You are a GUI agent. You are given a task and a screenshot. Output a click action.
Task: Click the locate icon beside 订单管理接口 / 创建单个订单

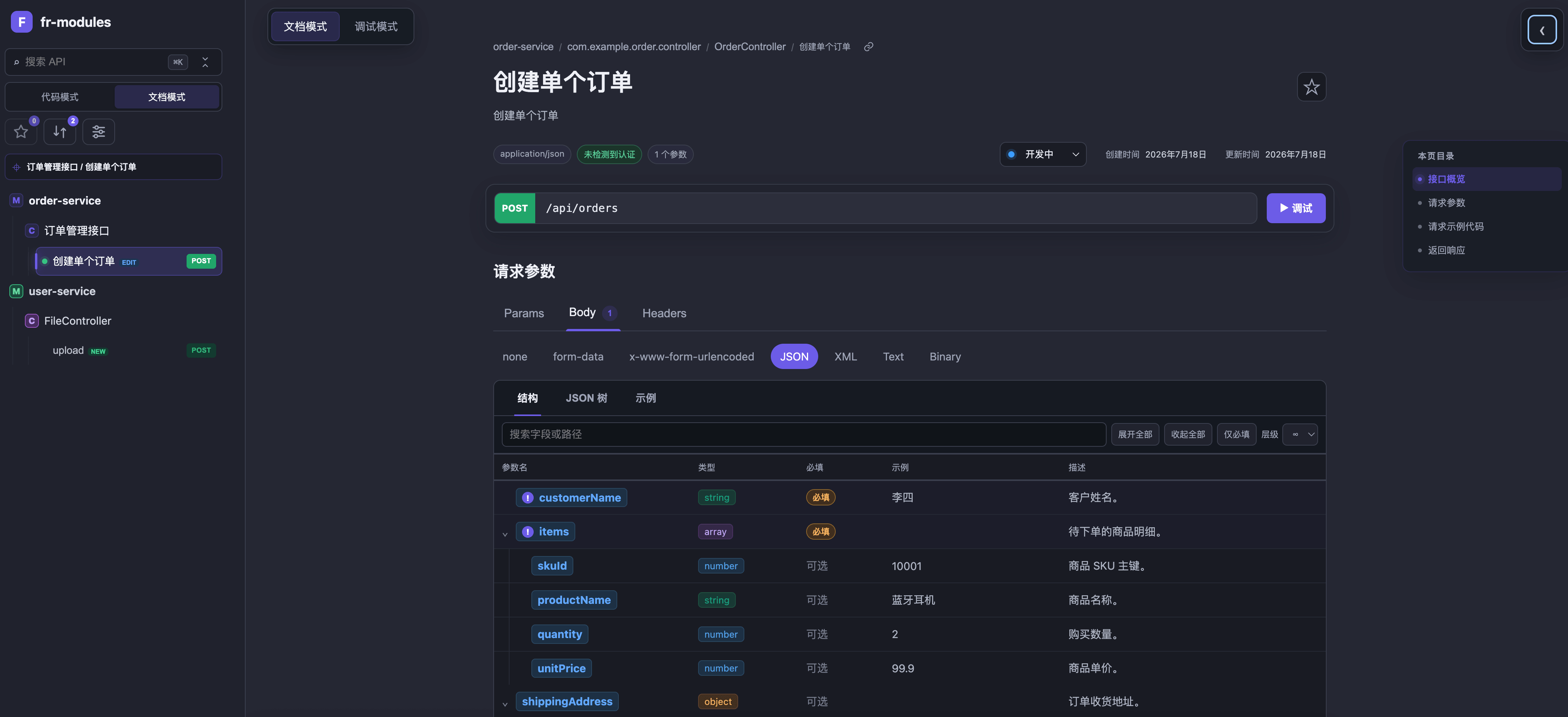pyautogui.click(x=16, y=167)
